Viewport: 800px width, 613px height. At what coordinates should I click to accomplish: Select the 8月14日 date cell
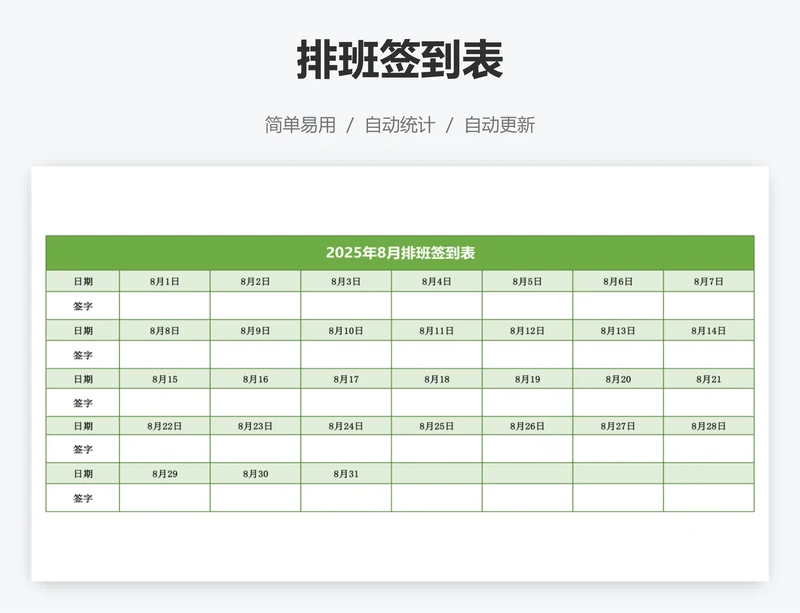click(708, 330)
